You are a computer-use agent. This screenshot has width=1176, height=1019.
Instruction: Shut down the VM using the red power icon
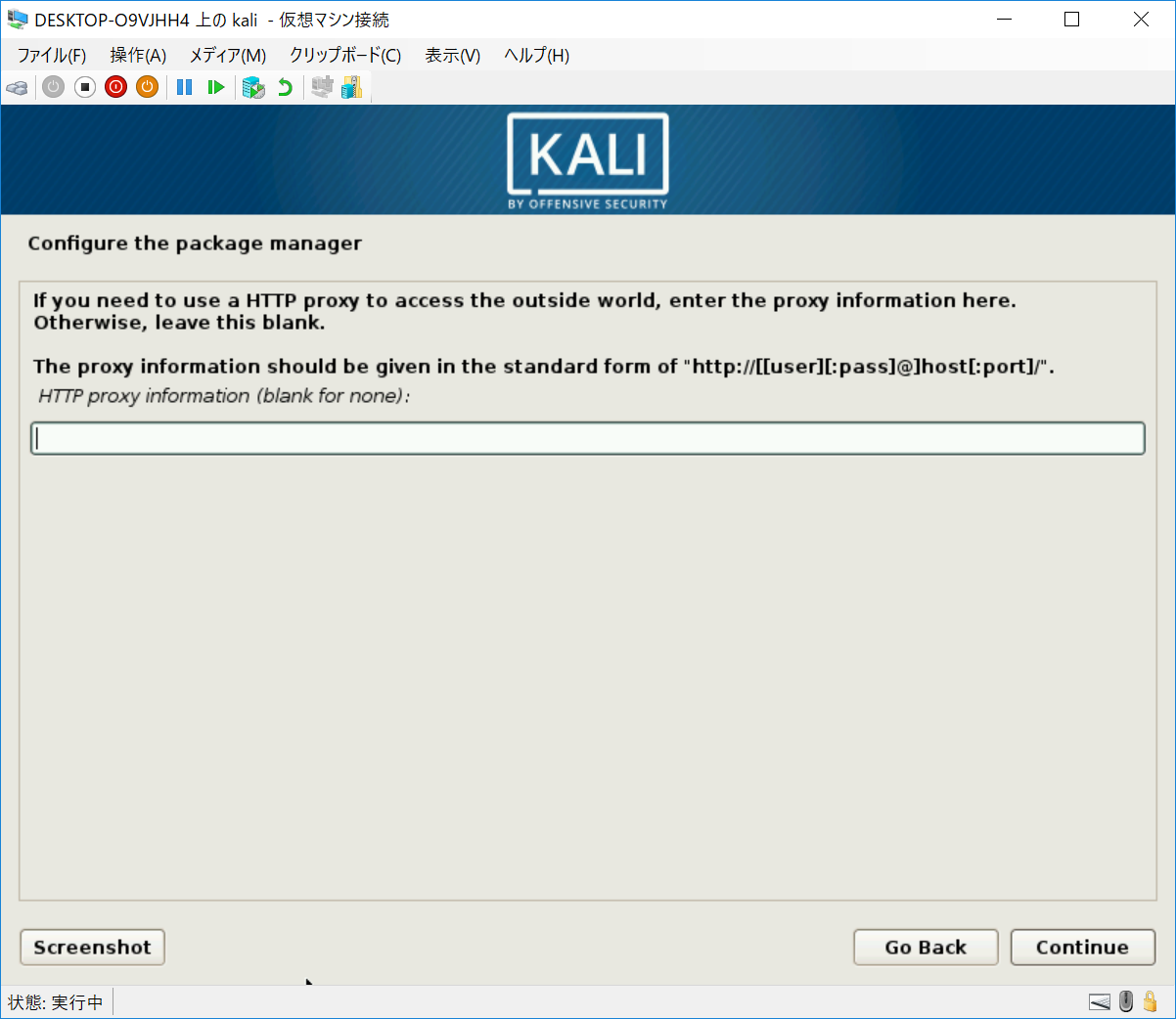click(116, 88)
